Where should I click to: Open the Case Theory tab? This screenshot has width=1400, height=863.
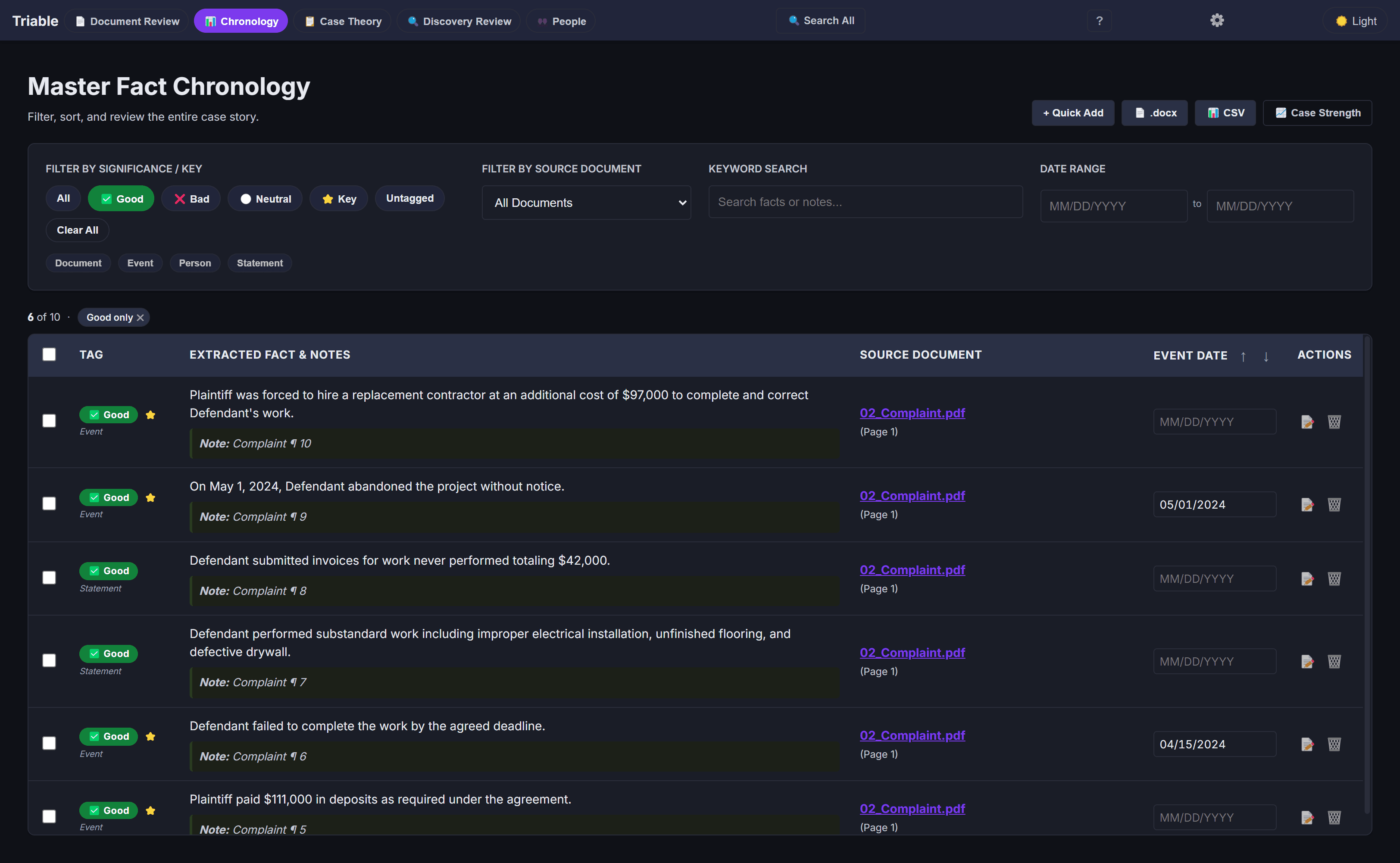tap(342, 21)
